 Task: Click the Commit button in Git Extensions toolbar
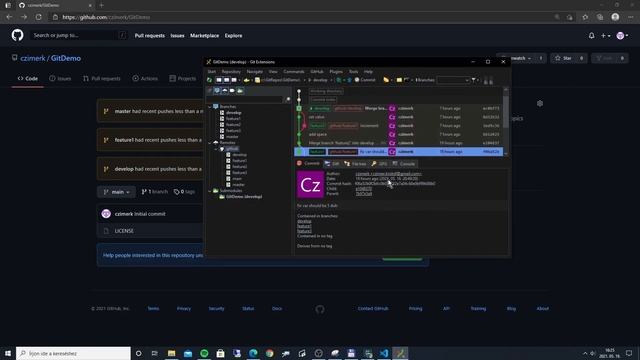tap(364, 80)
